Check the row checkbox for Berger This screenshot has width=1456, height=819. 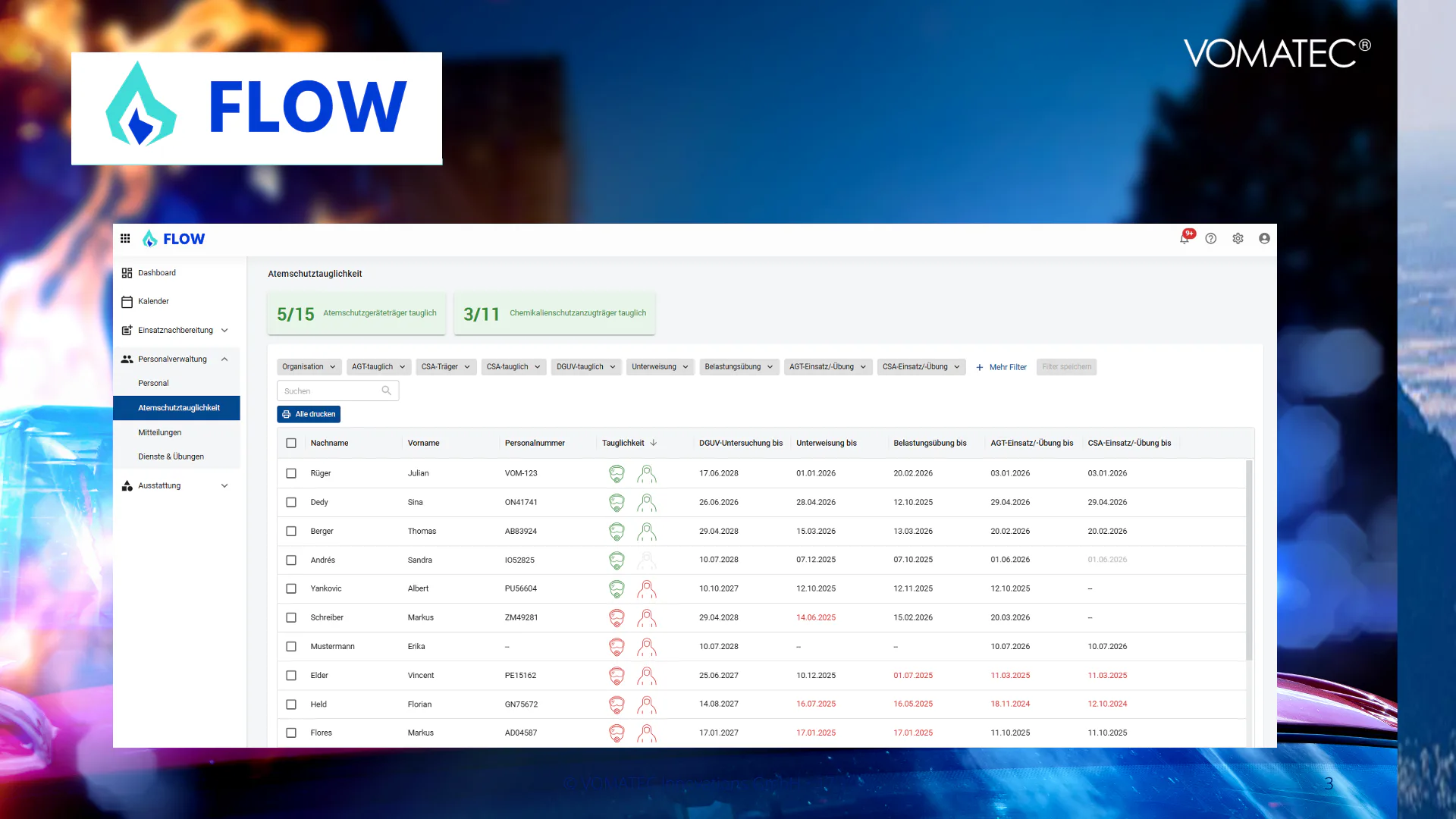click(x=291, y=531)
